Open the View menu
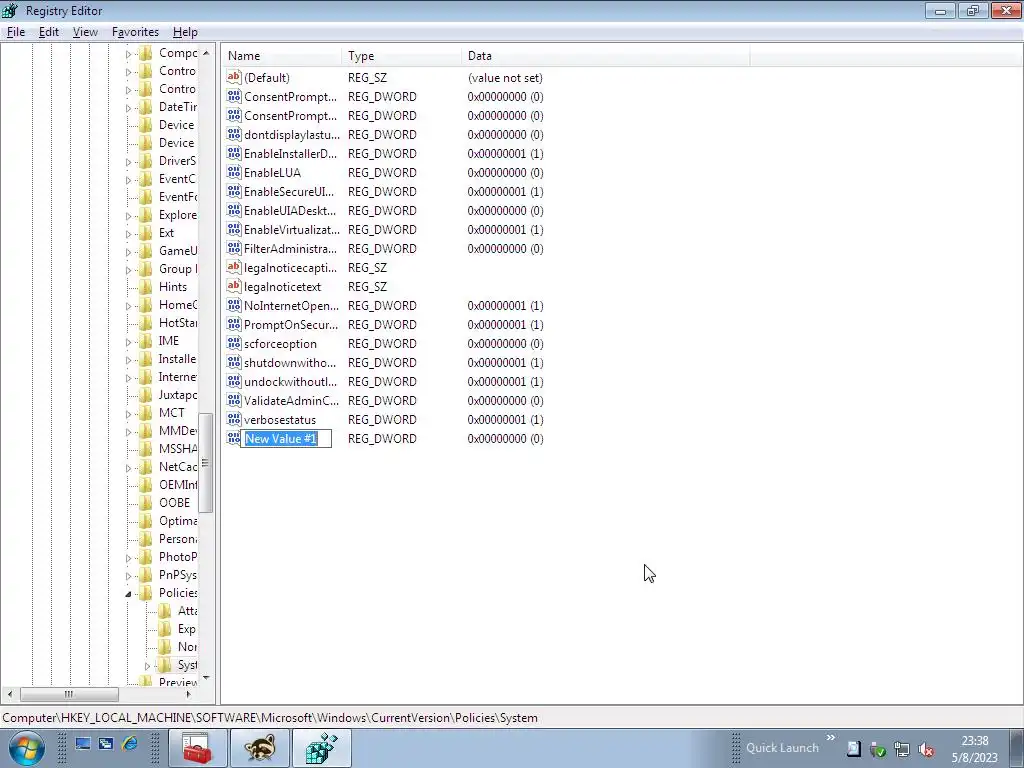Screen dimensions: 1024x768 click(85, 32)
